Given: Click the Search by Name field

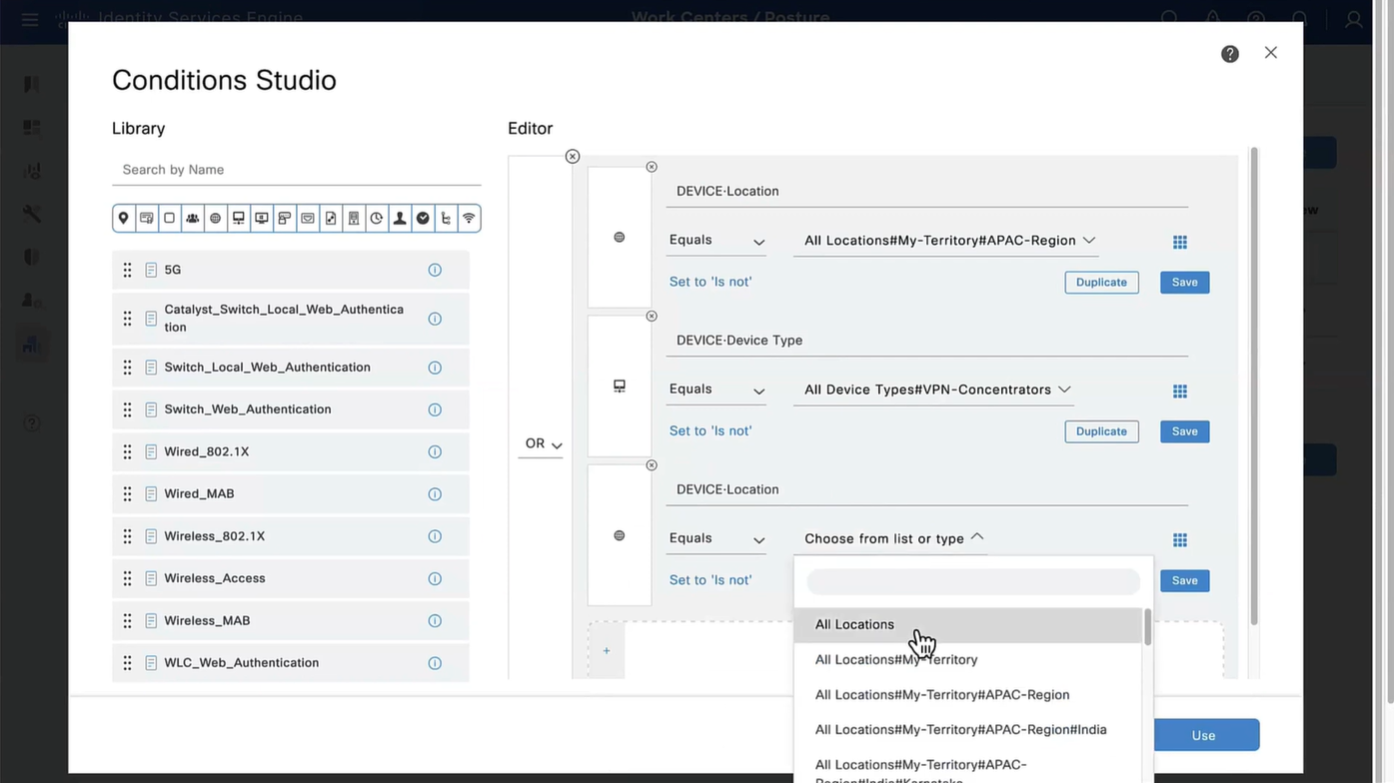Looking at the screenshot, I should coord(296,170).
